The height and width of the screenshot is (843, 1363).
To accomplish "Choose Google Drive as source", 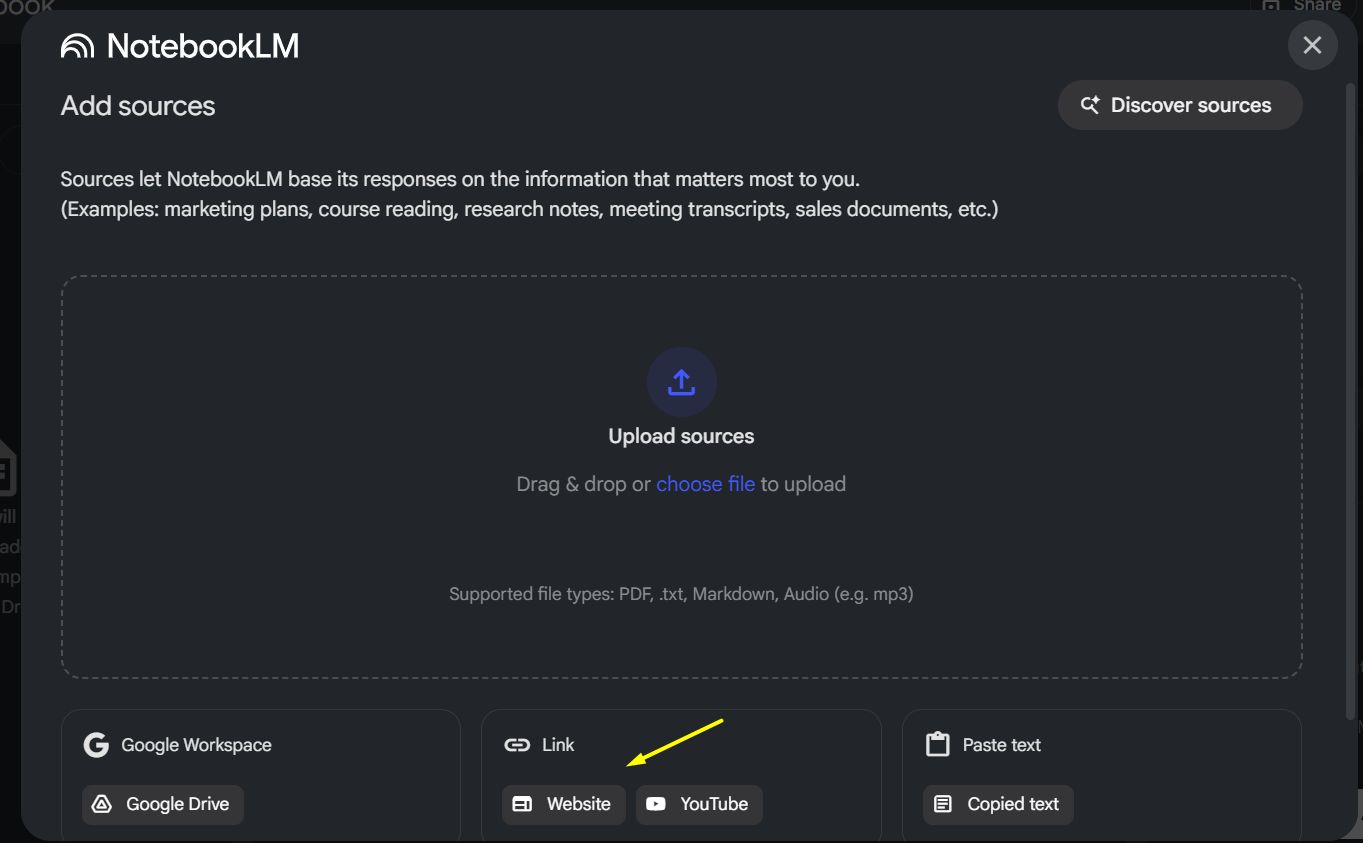I will pos(163,804).
